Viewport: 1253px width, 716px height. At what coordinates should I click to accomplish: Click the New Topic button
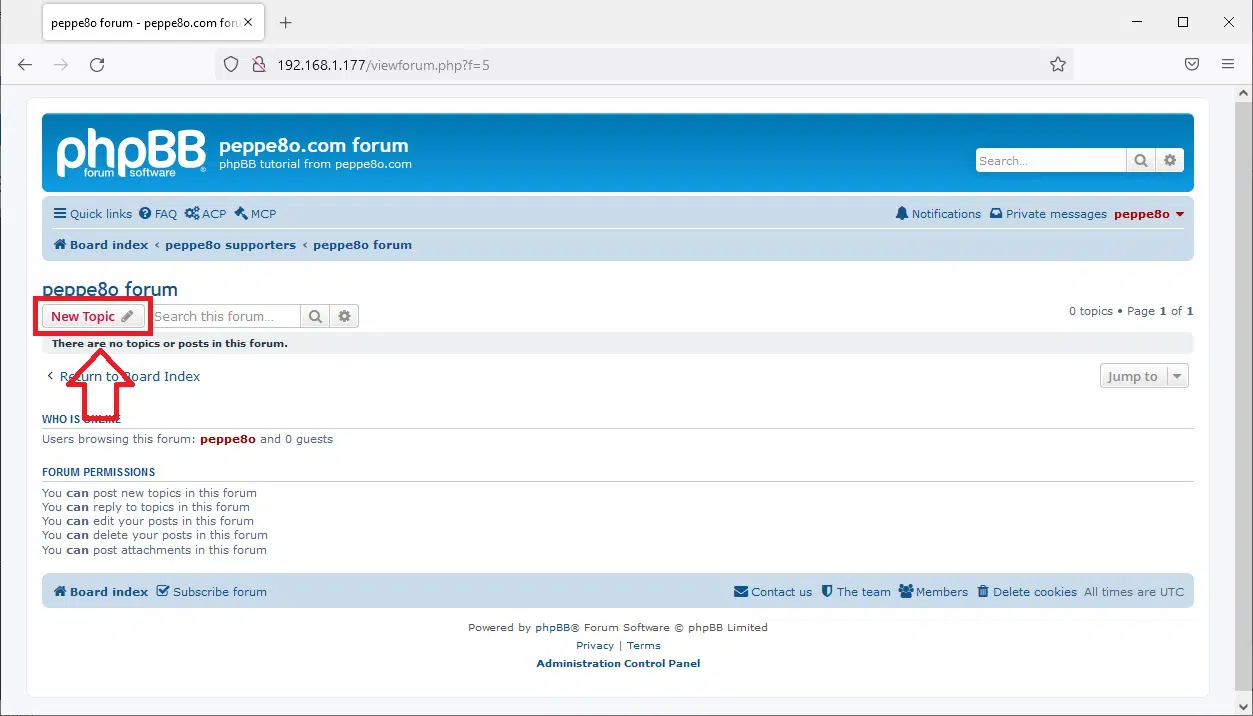[93, 316]
